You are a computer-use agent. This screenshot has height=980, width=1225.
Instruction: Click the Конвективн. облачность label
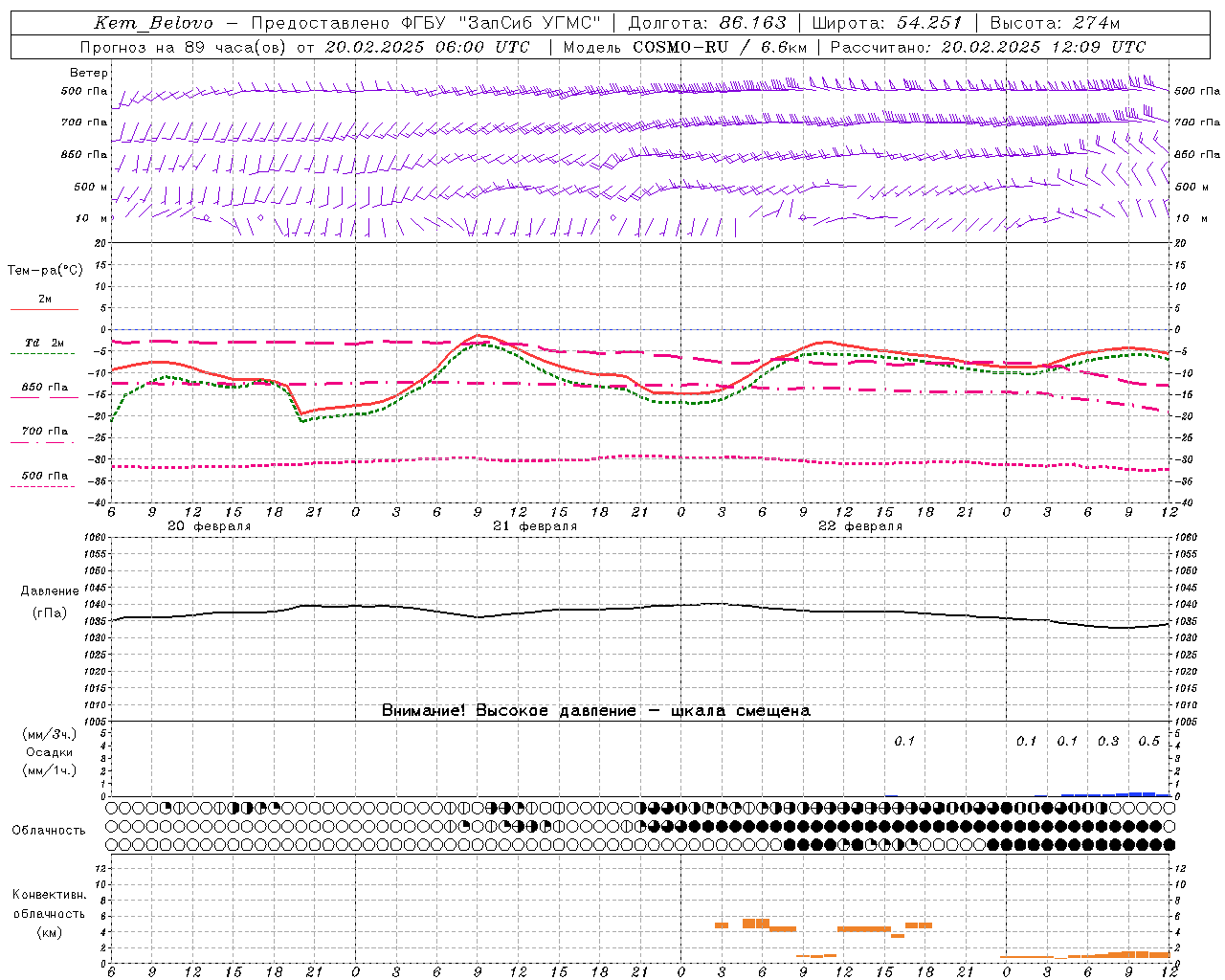(x=49, y=904)
